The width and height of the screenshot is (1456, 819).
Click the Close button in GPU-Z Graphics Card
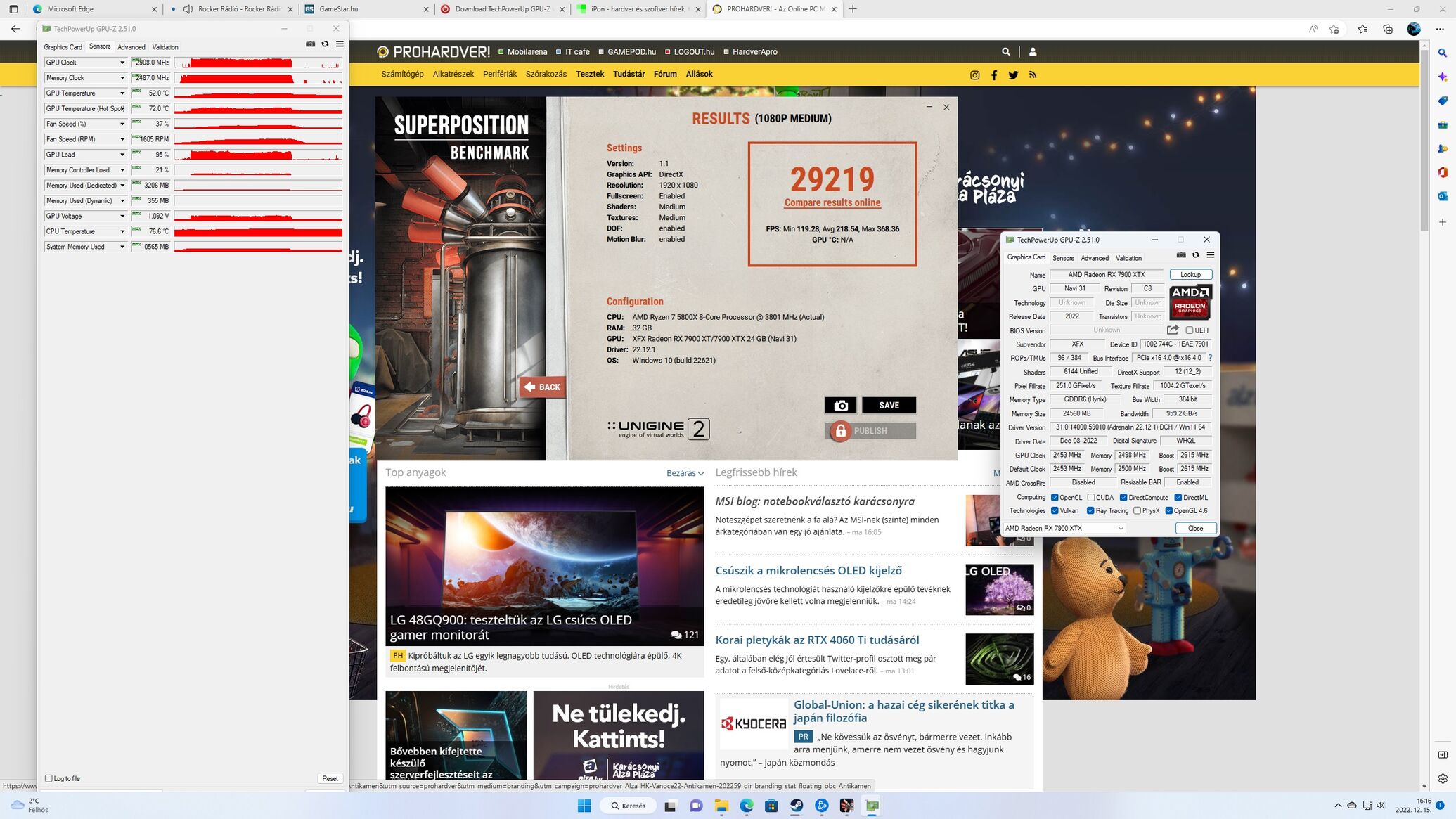pos(1195,528)
